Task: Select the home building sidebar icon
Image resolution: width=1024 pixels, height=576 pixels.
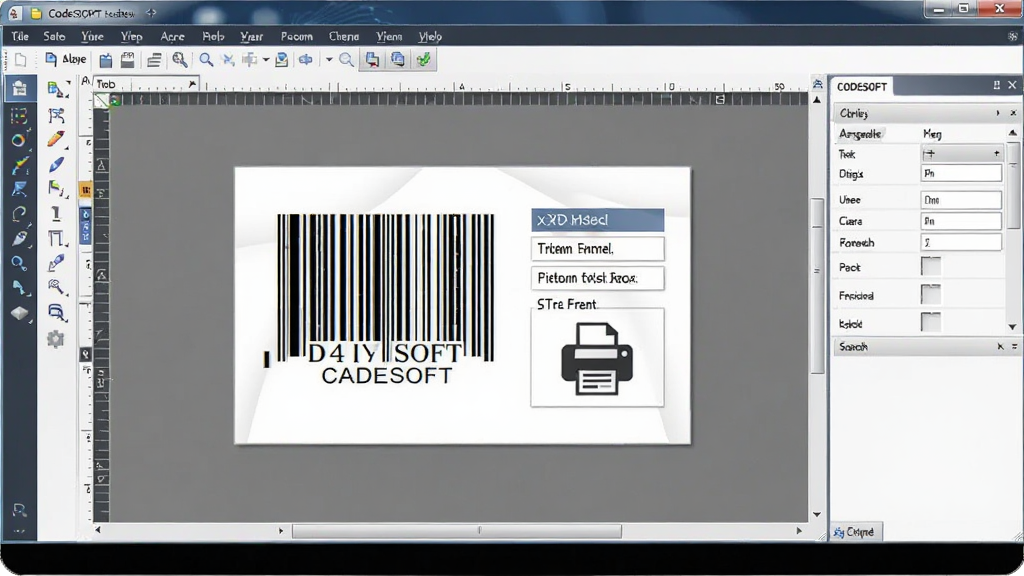Action: click(19, 89)
